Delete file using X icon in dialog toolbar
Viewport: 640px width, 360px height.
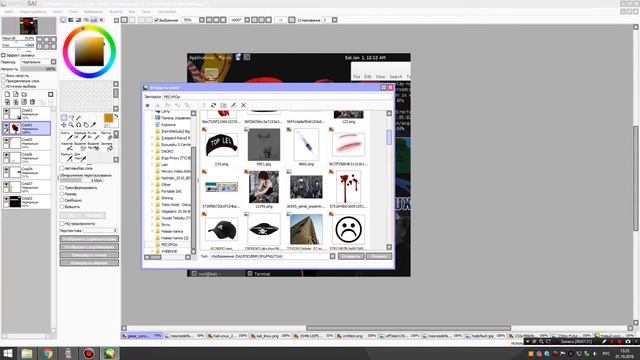(x=243, y=105)
